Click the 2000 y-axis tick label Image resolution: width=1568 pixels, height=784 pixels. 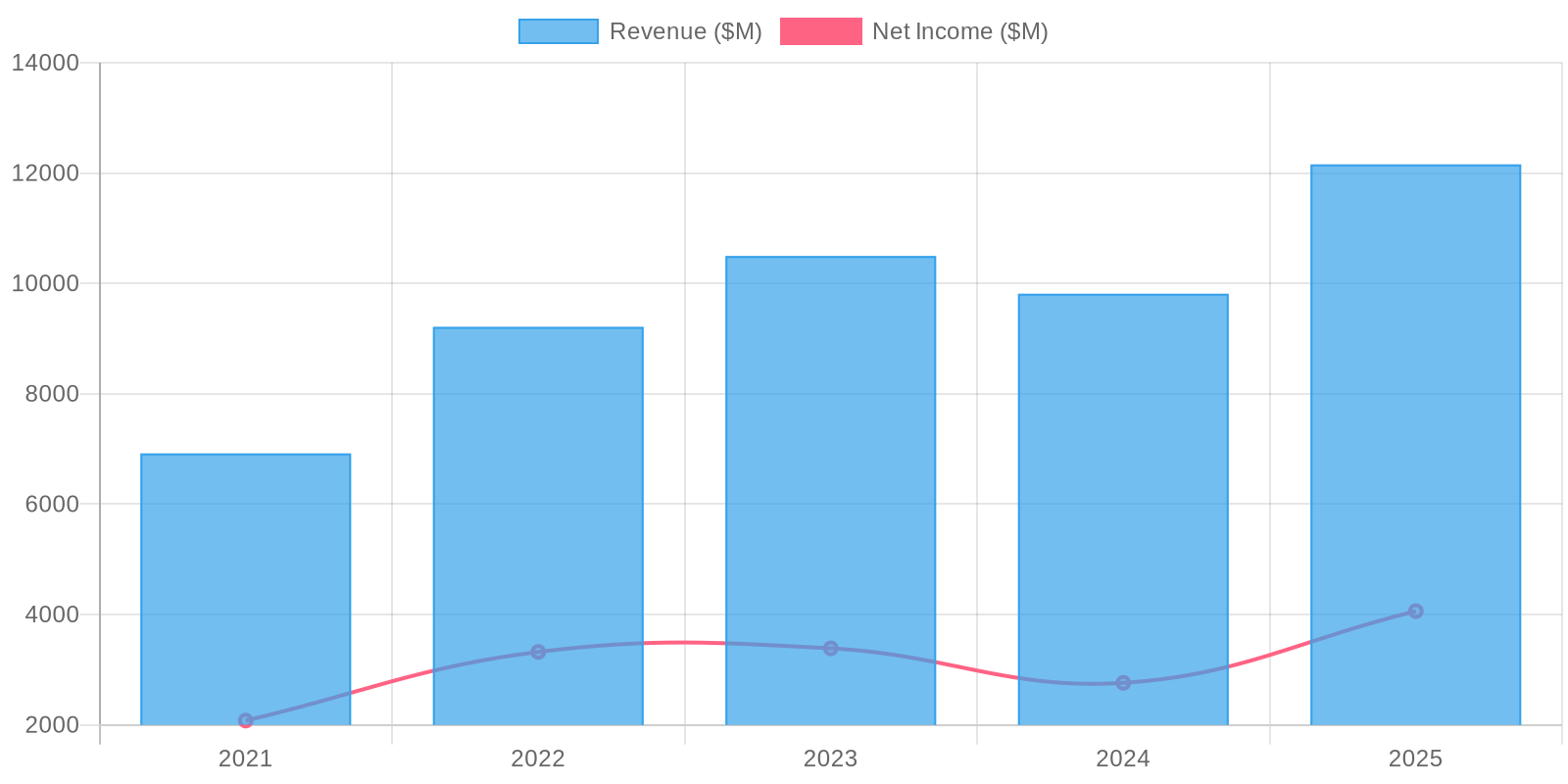point(51,725)
